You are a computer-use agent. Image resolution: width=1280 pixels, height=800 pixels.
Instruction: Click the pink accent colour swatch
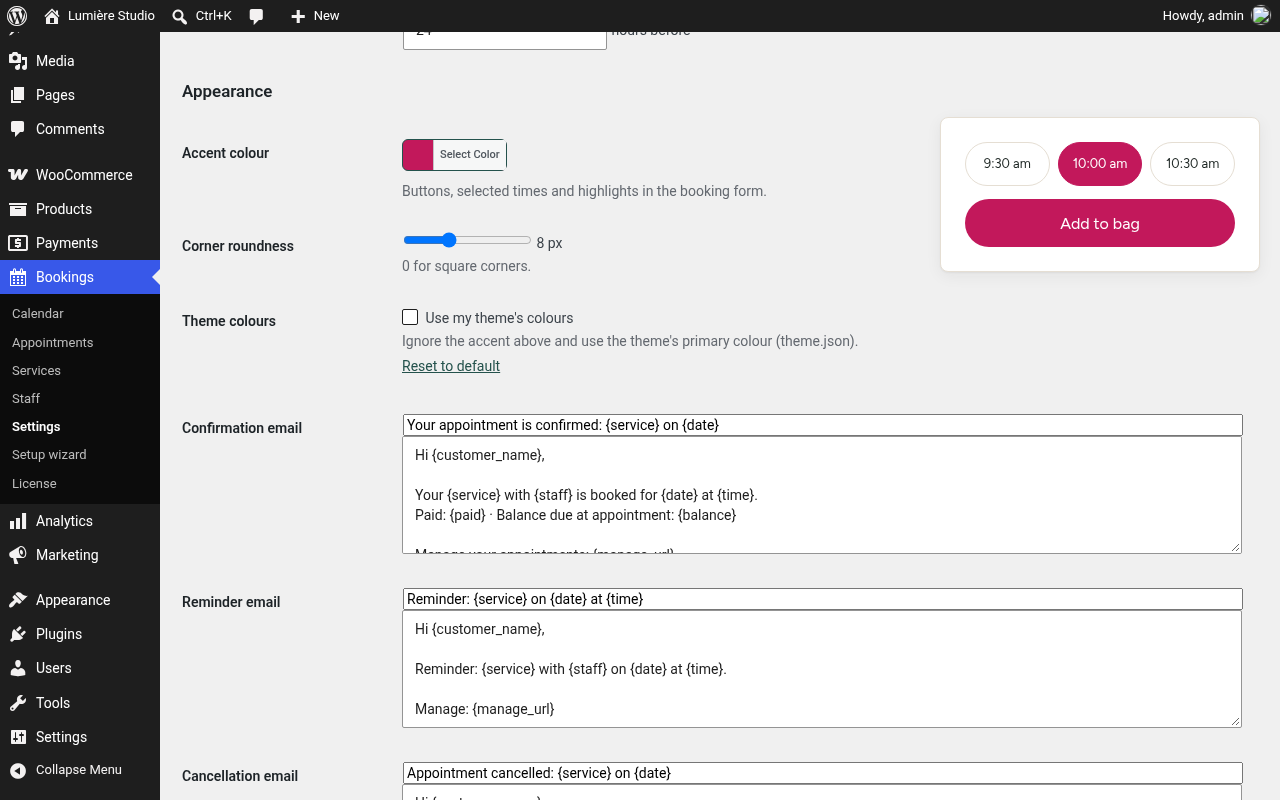pos(418,155)
